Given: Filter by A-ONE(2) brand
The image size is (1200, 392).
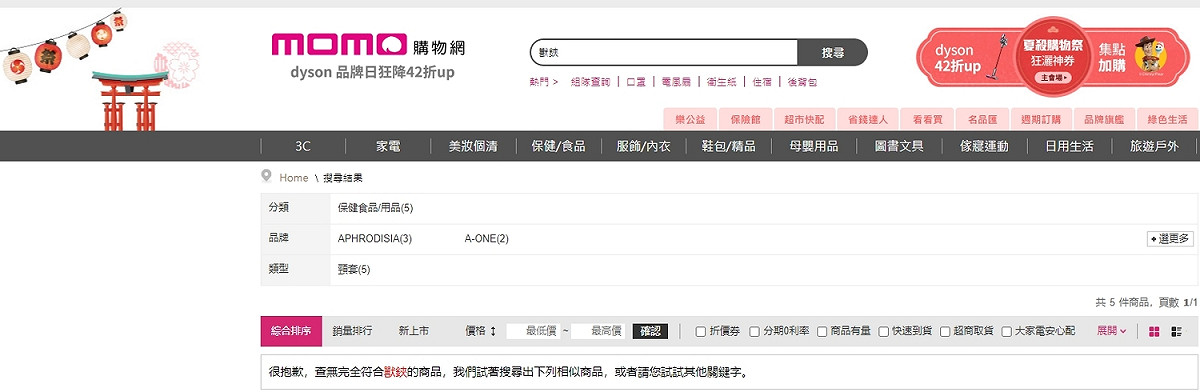Looking at the screenshot, I should point(487,239).
